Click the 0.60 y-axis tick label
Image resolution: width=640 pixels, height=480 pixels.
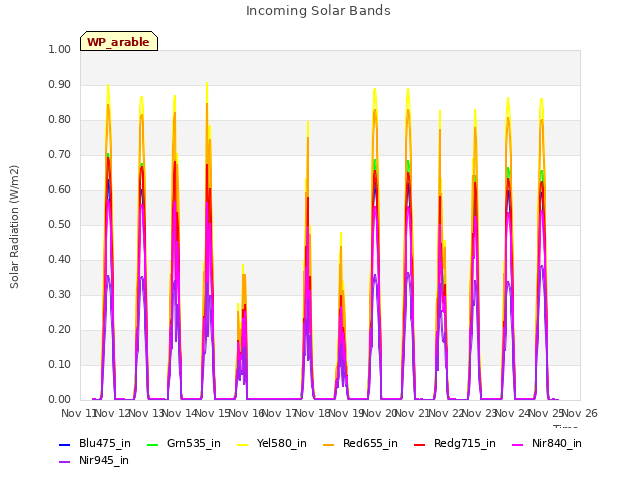tap(60, 190)
